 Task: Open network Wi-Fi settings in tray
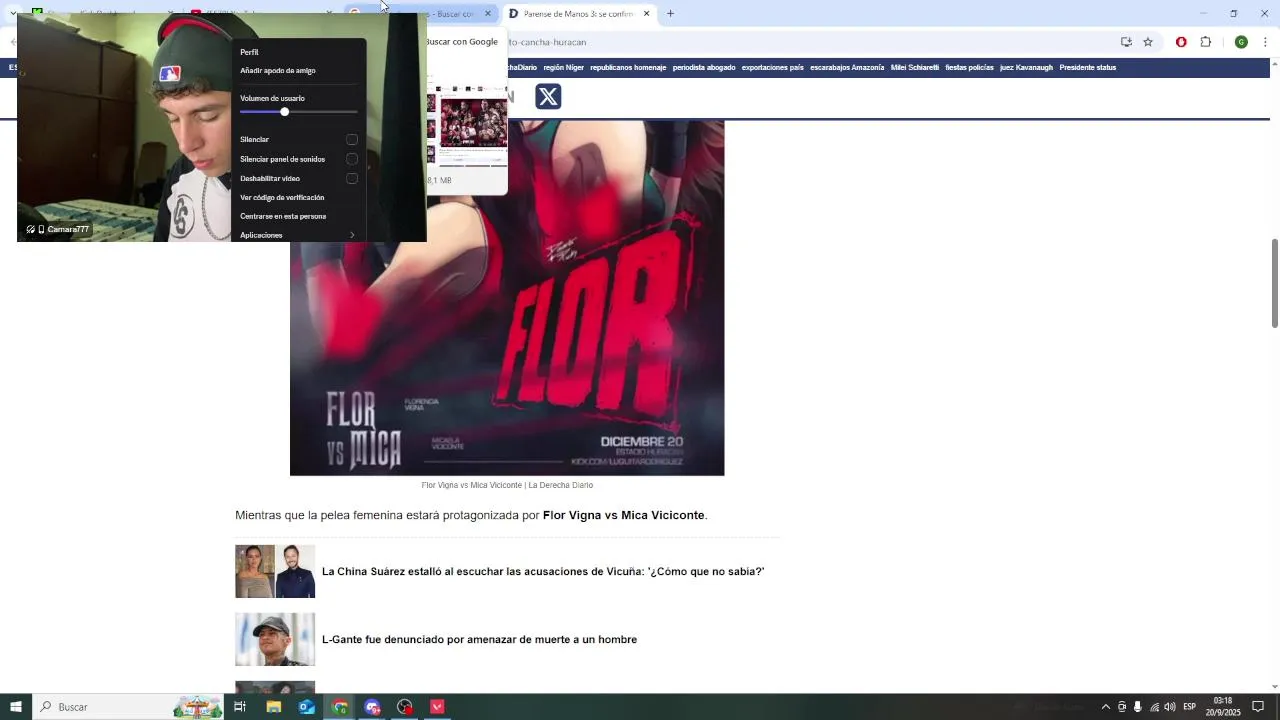pos(1154,707)
